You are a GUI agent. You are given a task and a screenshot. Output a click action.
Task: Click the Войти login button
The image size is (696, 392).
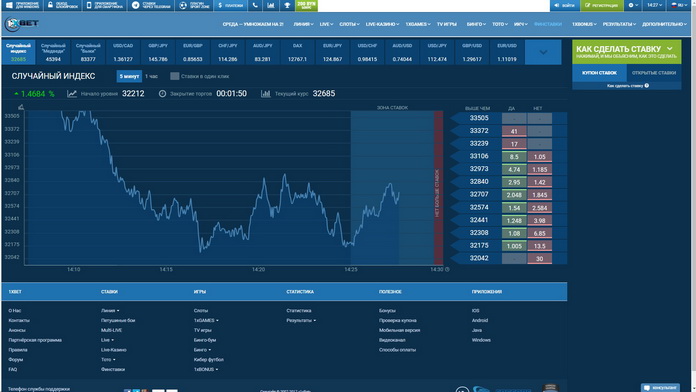point(564,5)
